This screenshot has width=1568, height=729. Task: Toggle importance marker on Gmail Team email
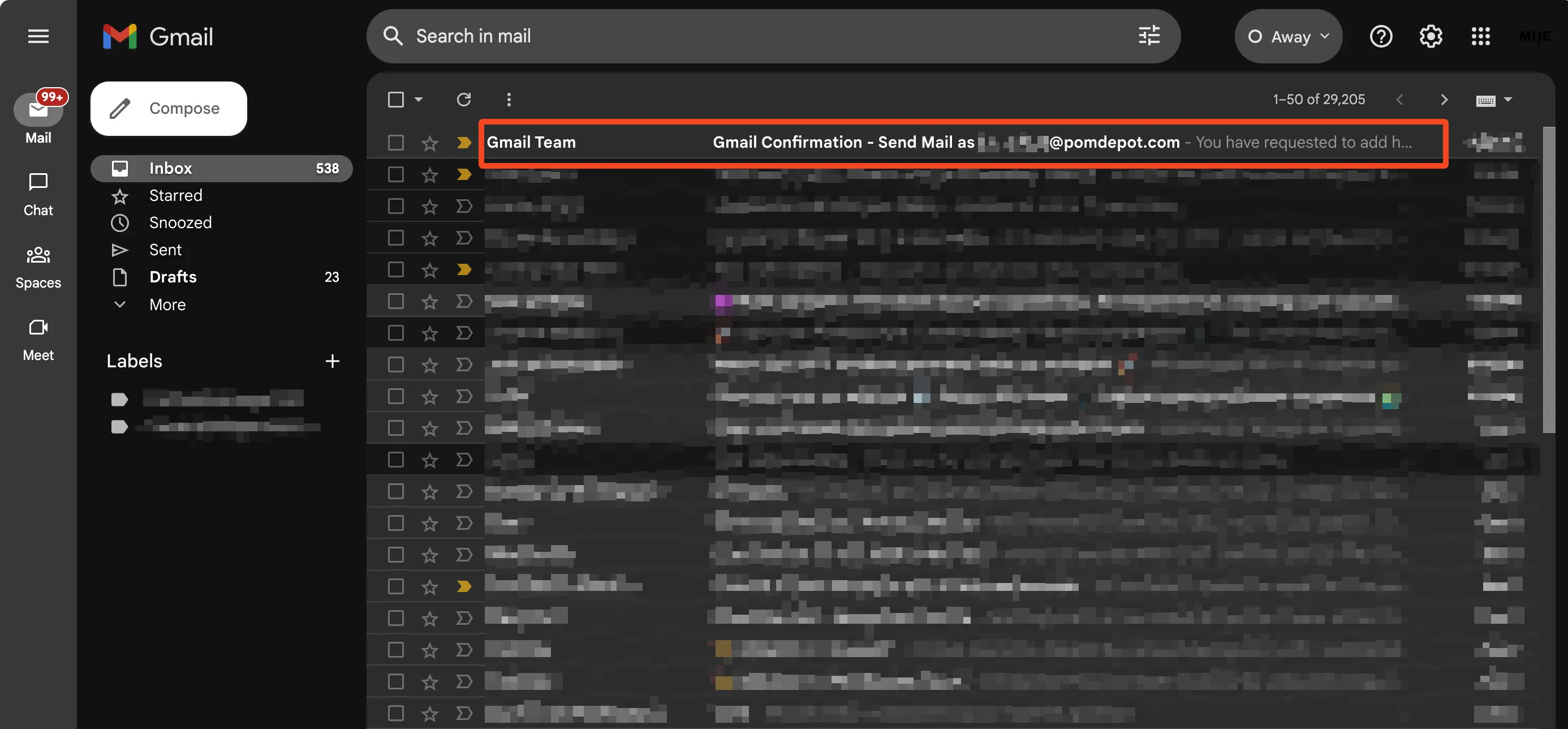(464, 143)
